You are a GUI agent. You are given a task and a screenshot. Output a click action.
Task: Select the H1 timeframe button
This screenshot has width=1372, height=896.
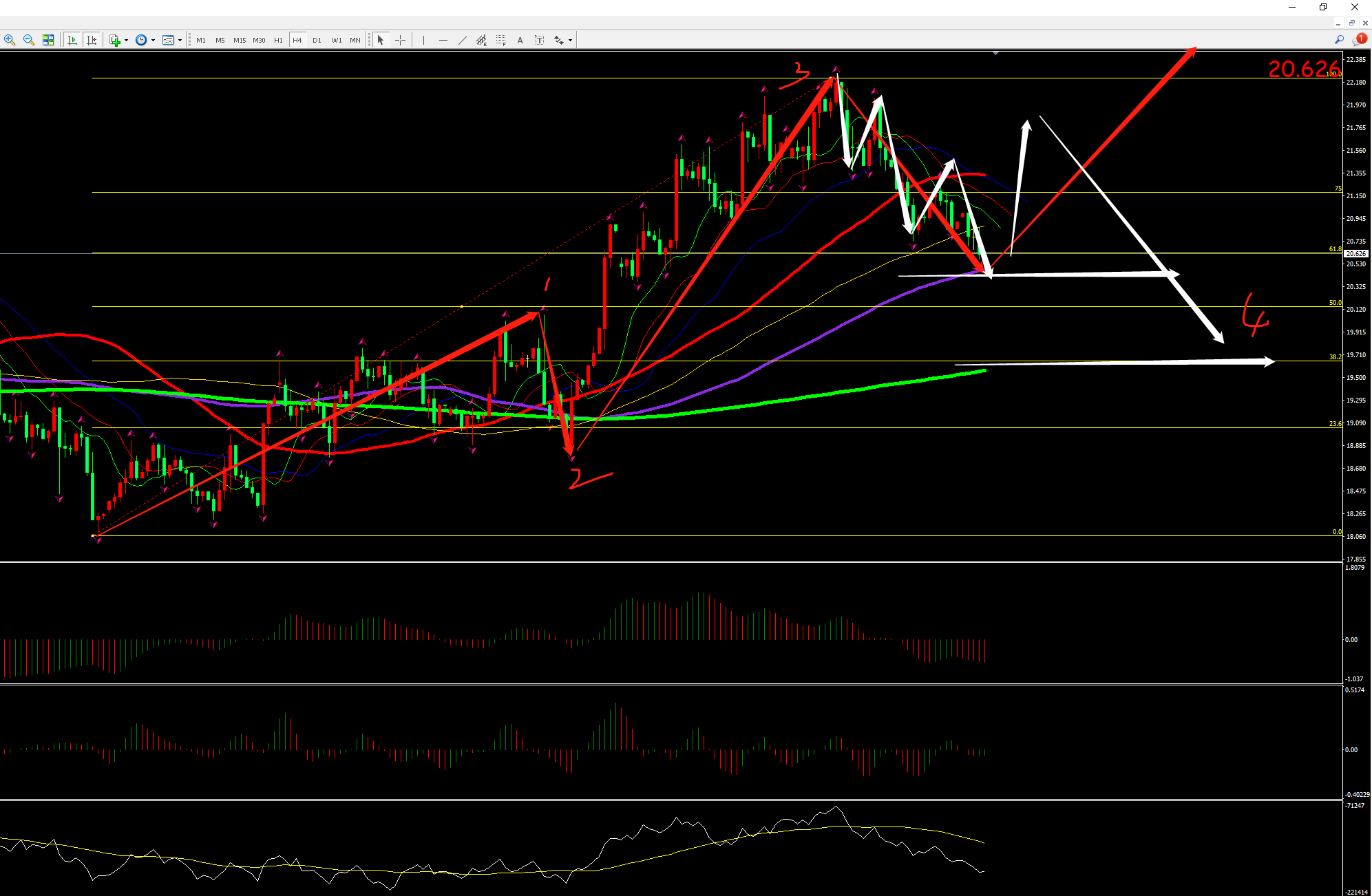[278, 40]
